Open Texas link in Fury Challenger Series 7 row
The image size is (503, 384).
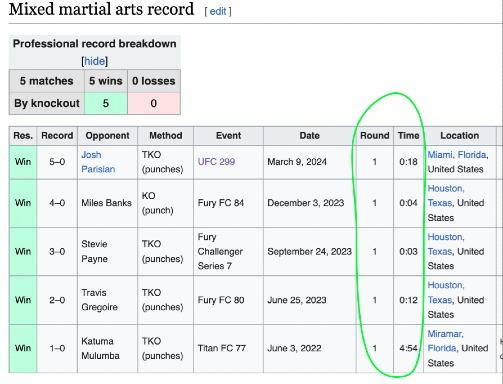click(440, 251)
